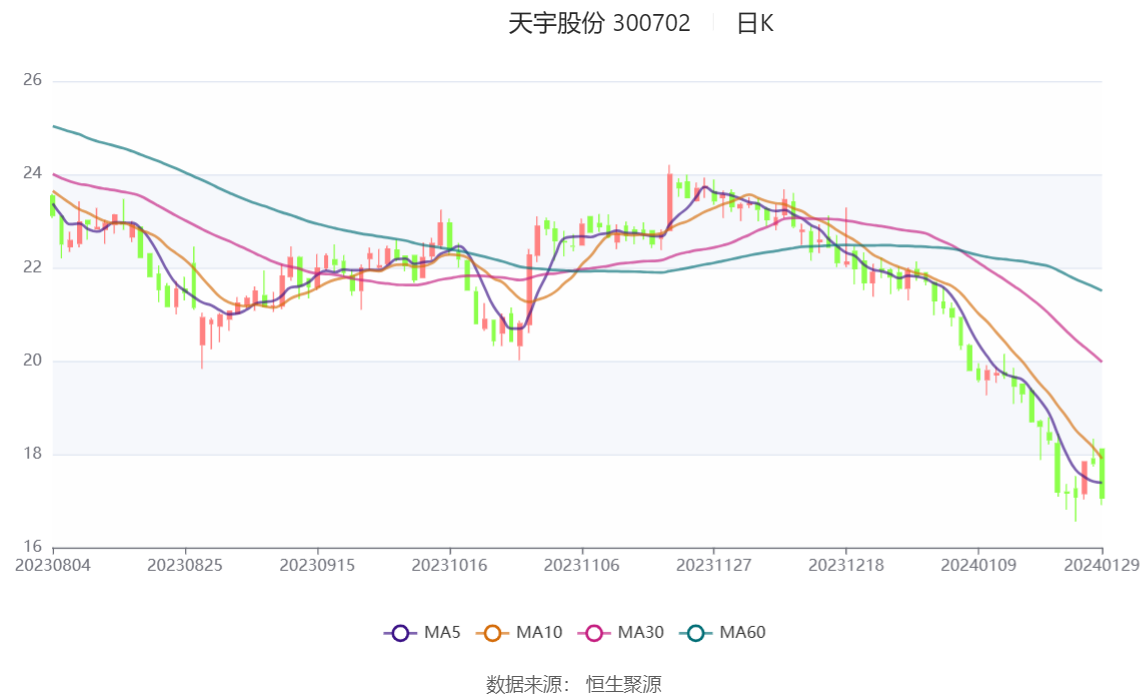Click the 20230915 date axis label

click(317, 565)
